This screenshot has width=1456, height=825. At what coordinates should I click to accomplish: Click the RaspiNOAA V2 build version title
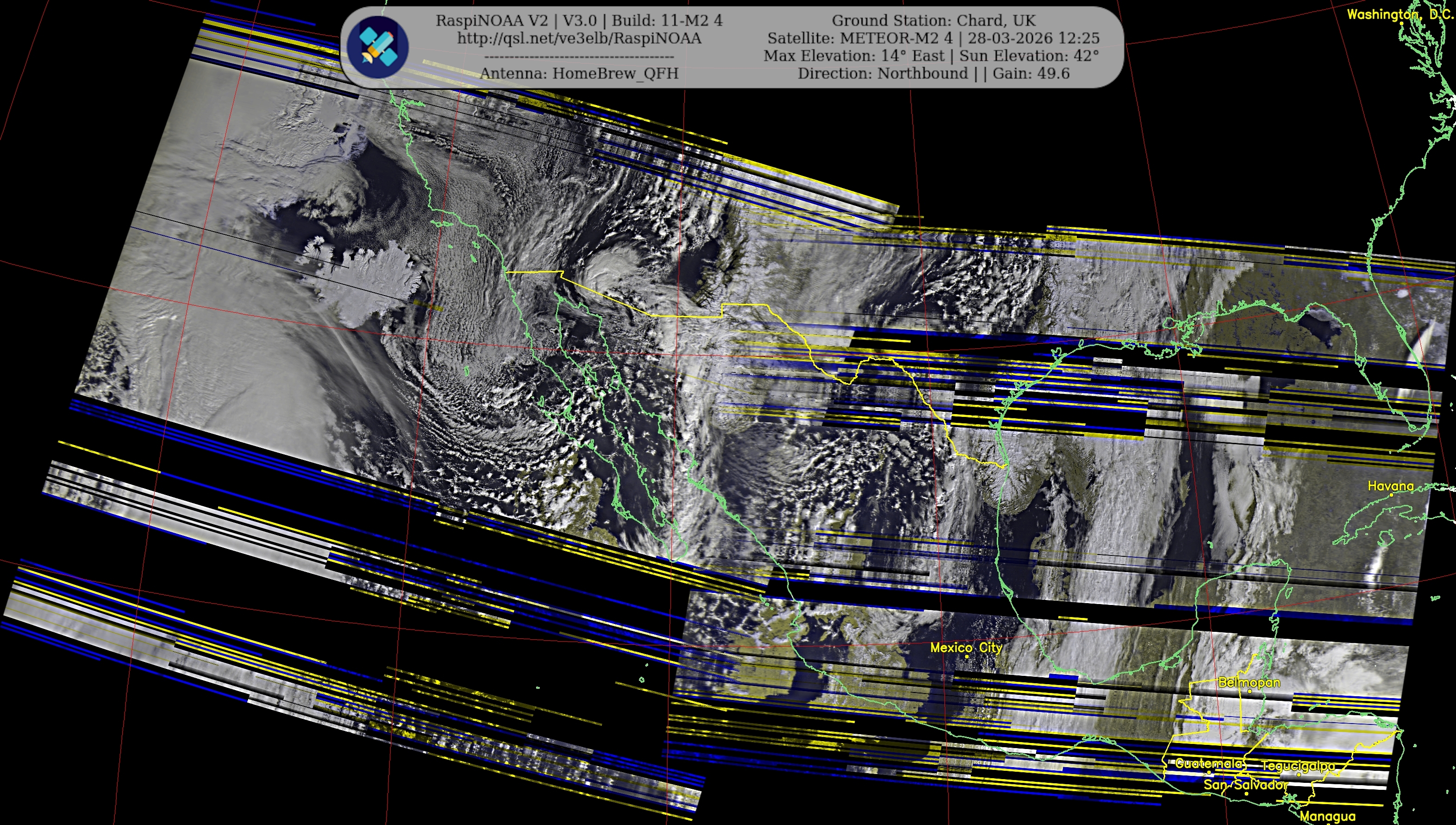coord(579,20)
